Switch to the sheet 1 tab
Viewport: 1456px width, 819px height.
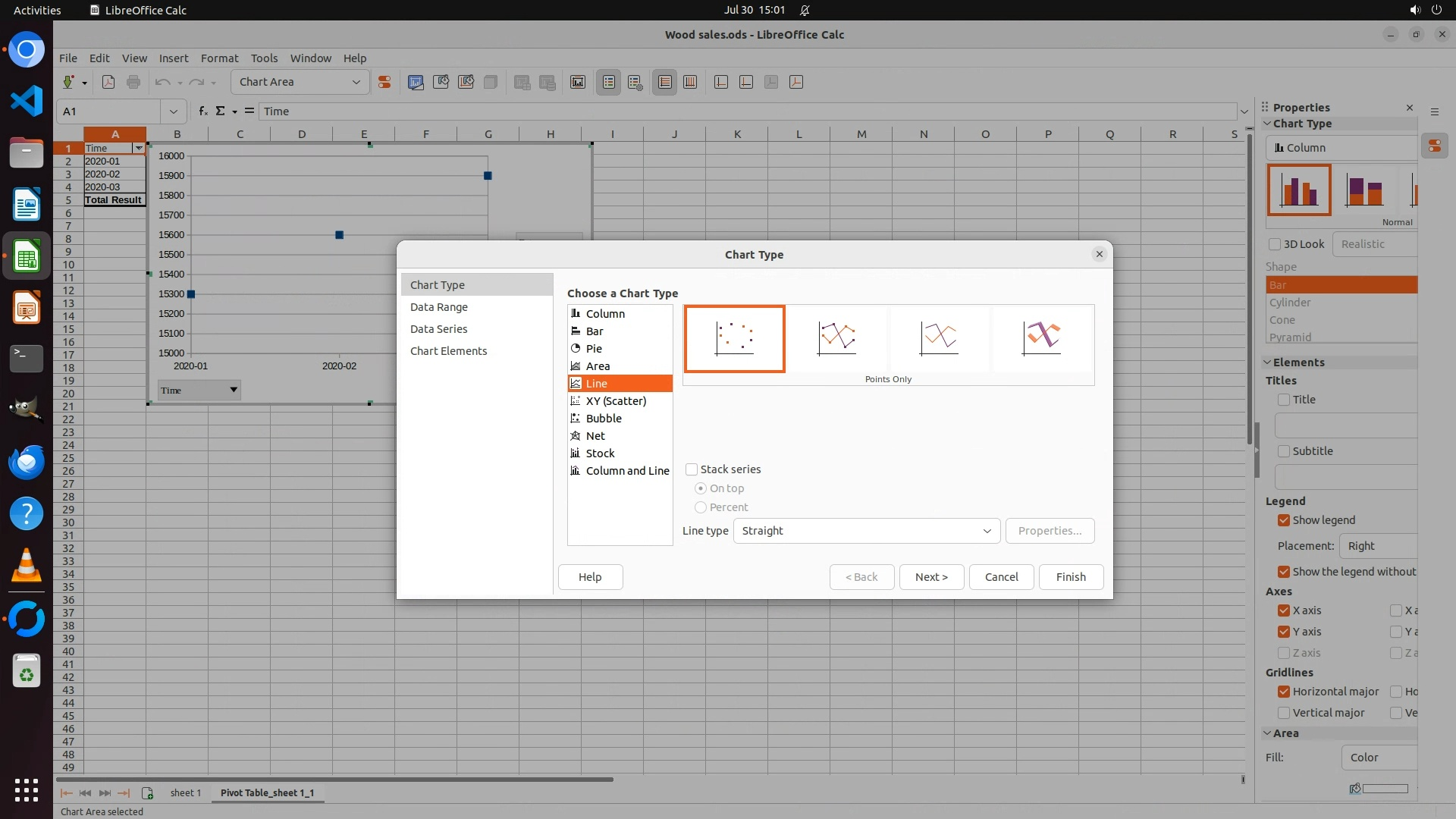(x=185, y=793)
